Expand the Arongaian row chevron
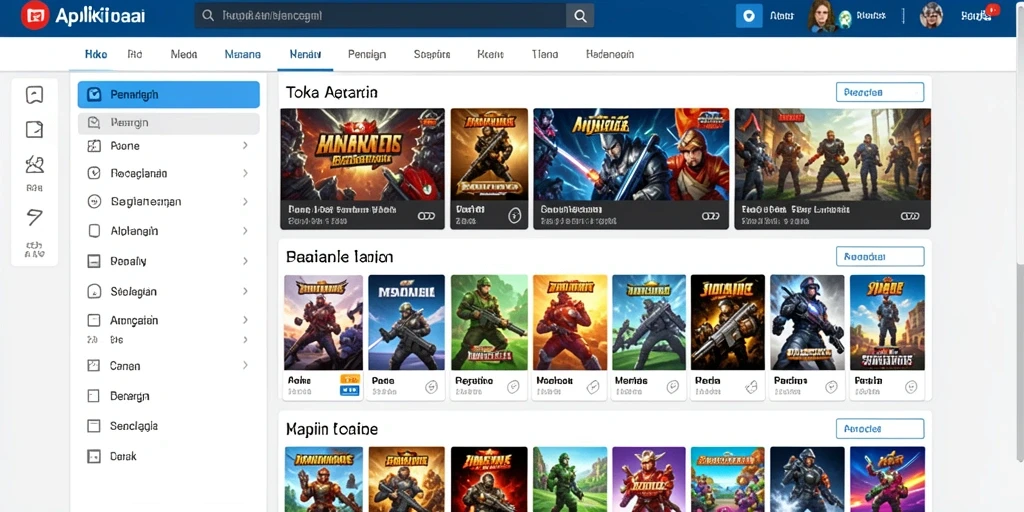 (245, 320)
